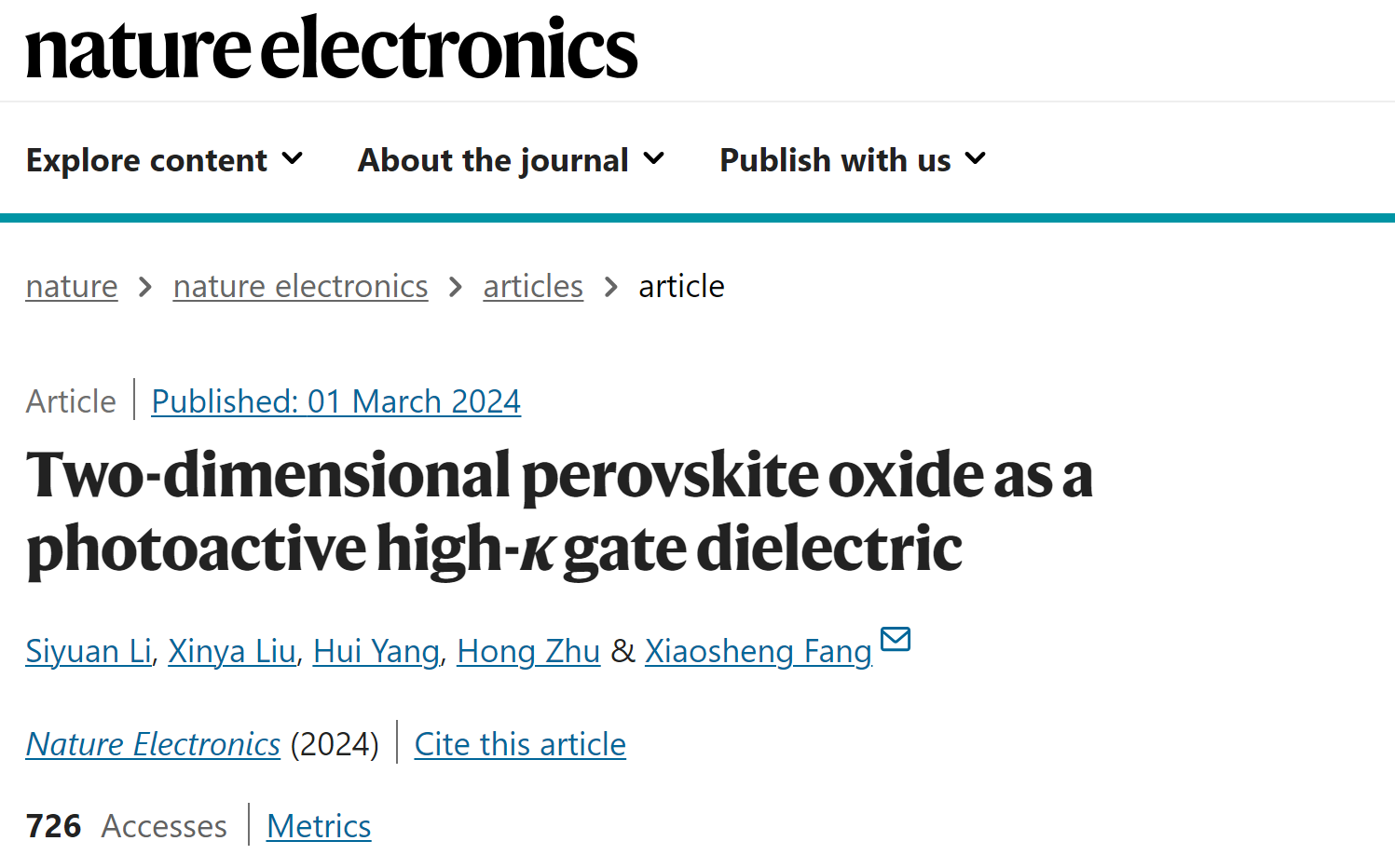
Task: Click Cite this article
Action: click(x=520, y=744)
